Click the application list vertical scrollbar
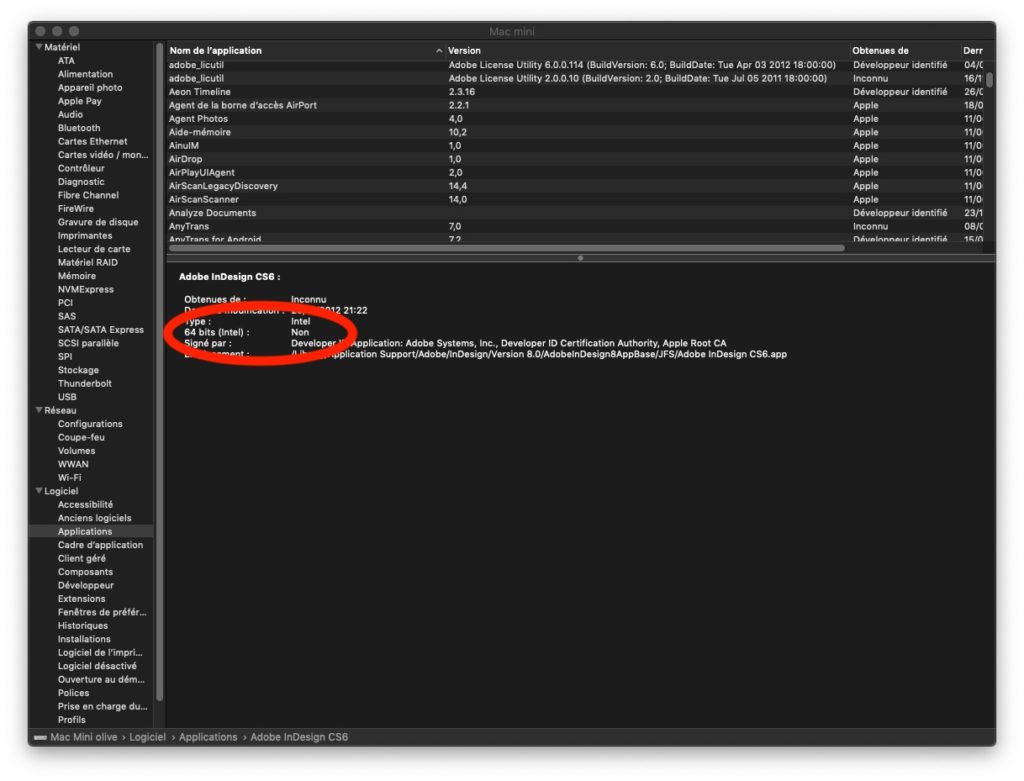 (990, 80)
